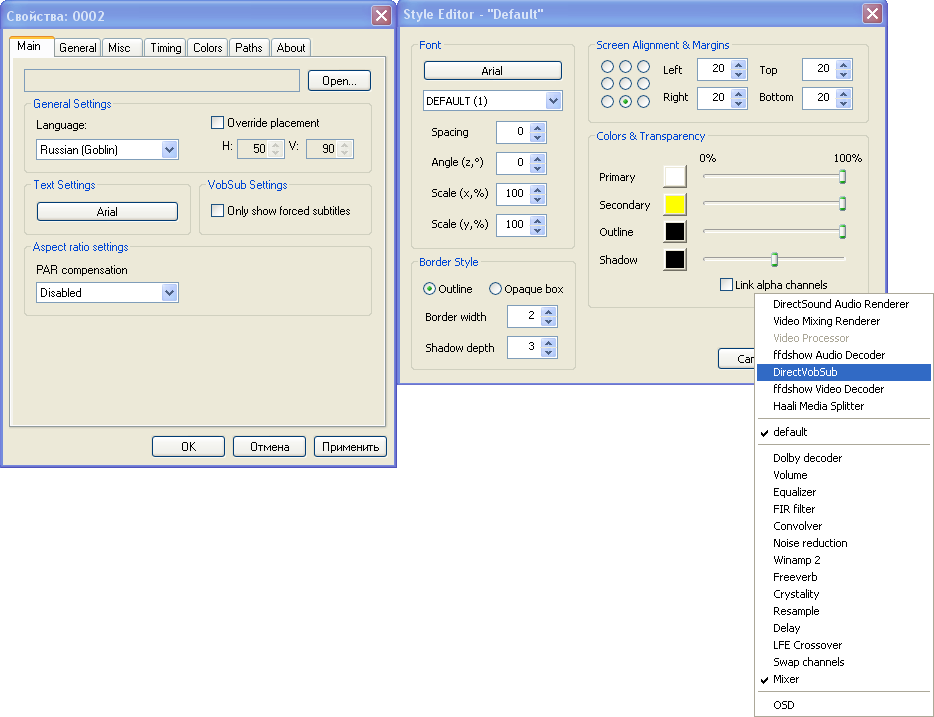Image resolution: width=934 pixels, height=717 pixels.
Task: Increase Border width with up arrow
Action: click(x=549, y=312)
